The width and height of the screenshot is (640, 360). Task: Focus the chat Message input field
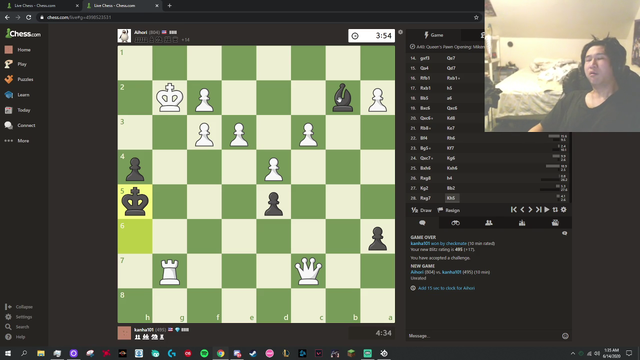(484, 336)
